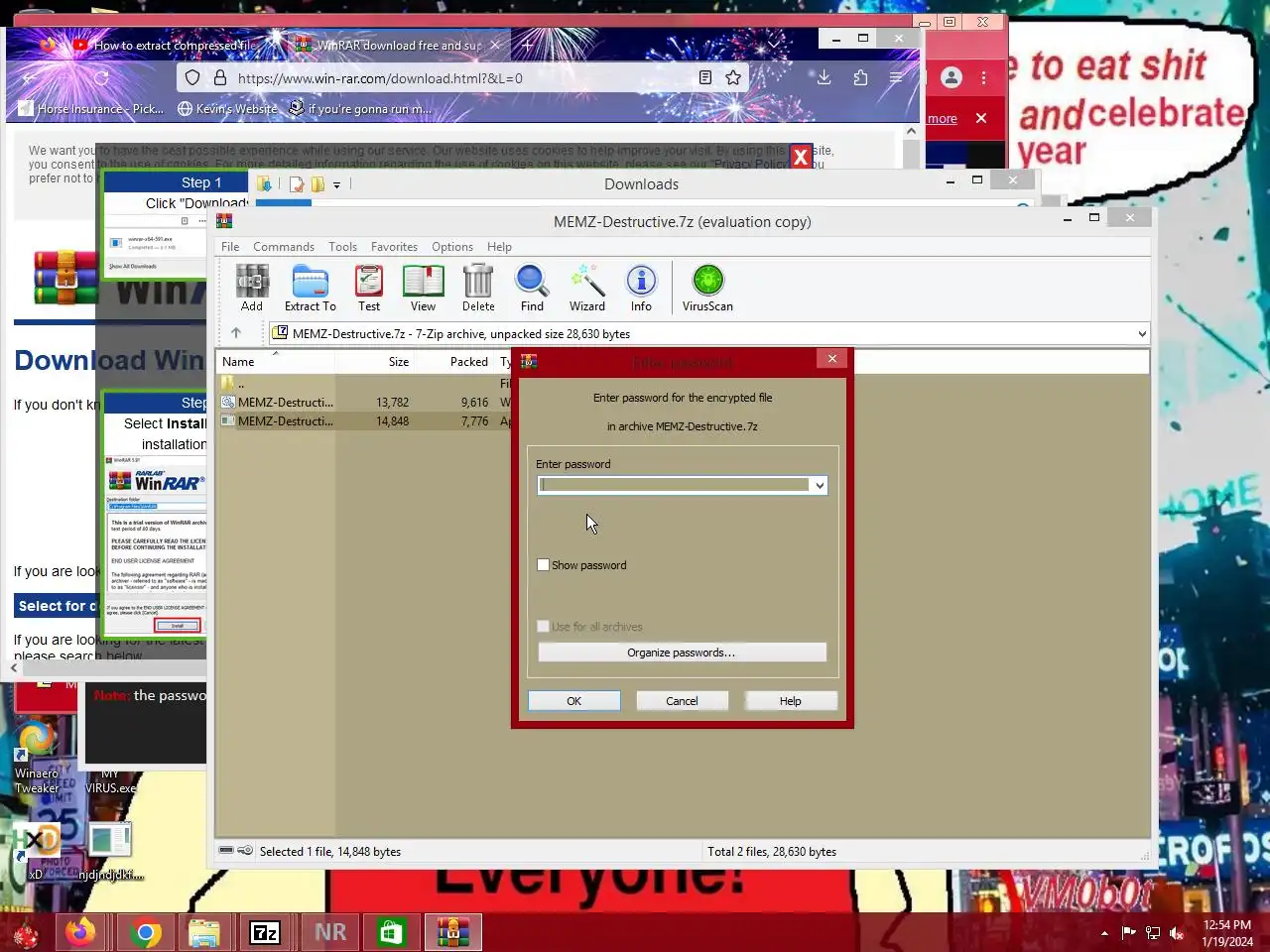The width and height of the screenshot is (1270, 952).
Task: Click OK in the password dialog
Action: [x=574, y=701]
